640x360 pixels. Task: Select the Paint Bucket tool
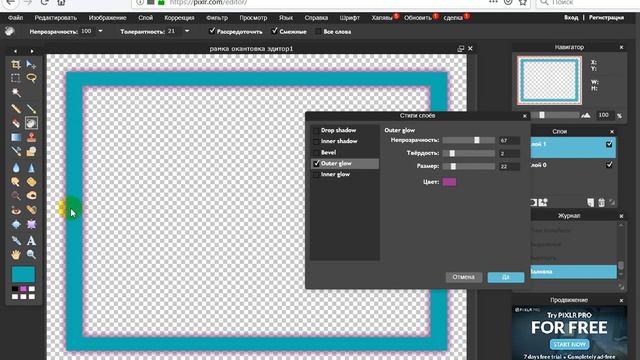(31, 123)
